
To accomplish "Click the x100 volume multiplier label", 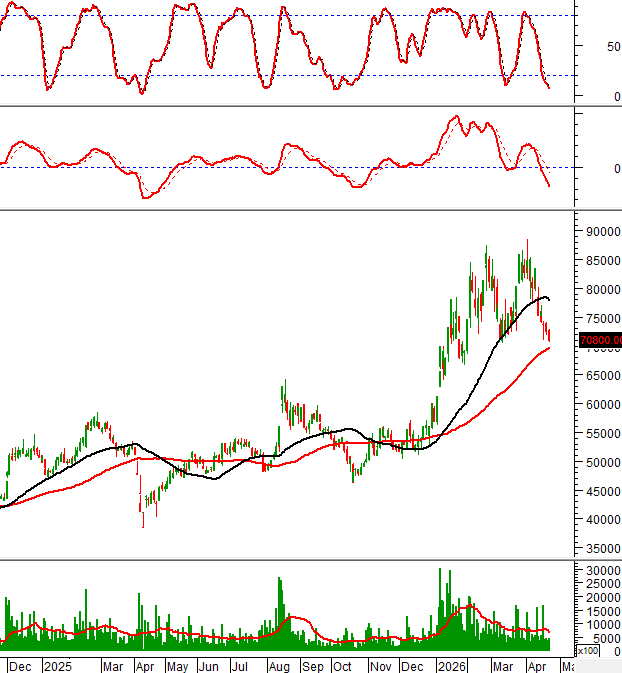I will pyautogui.click(x=588, y=652).
